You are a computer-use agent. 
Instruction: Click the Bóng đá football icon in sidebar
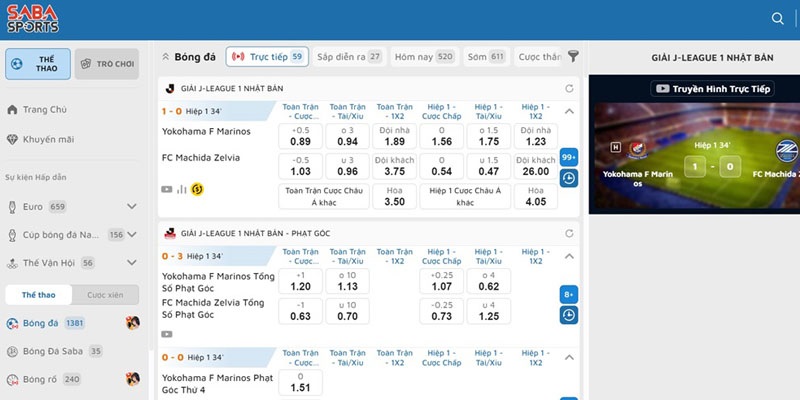12,323
